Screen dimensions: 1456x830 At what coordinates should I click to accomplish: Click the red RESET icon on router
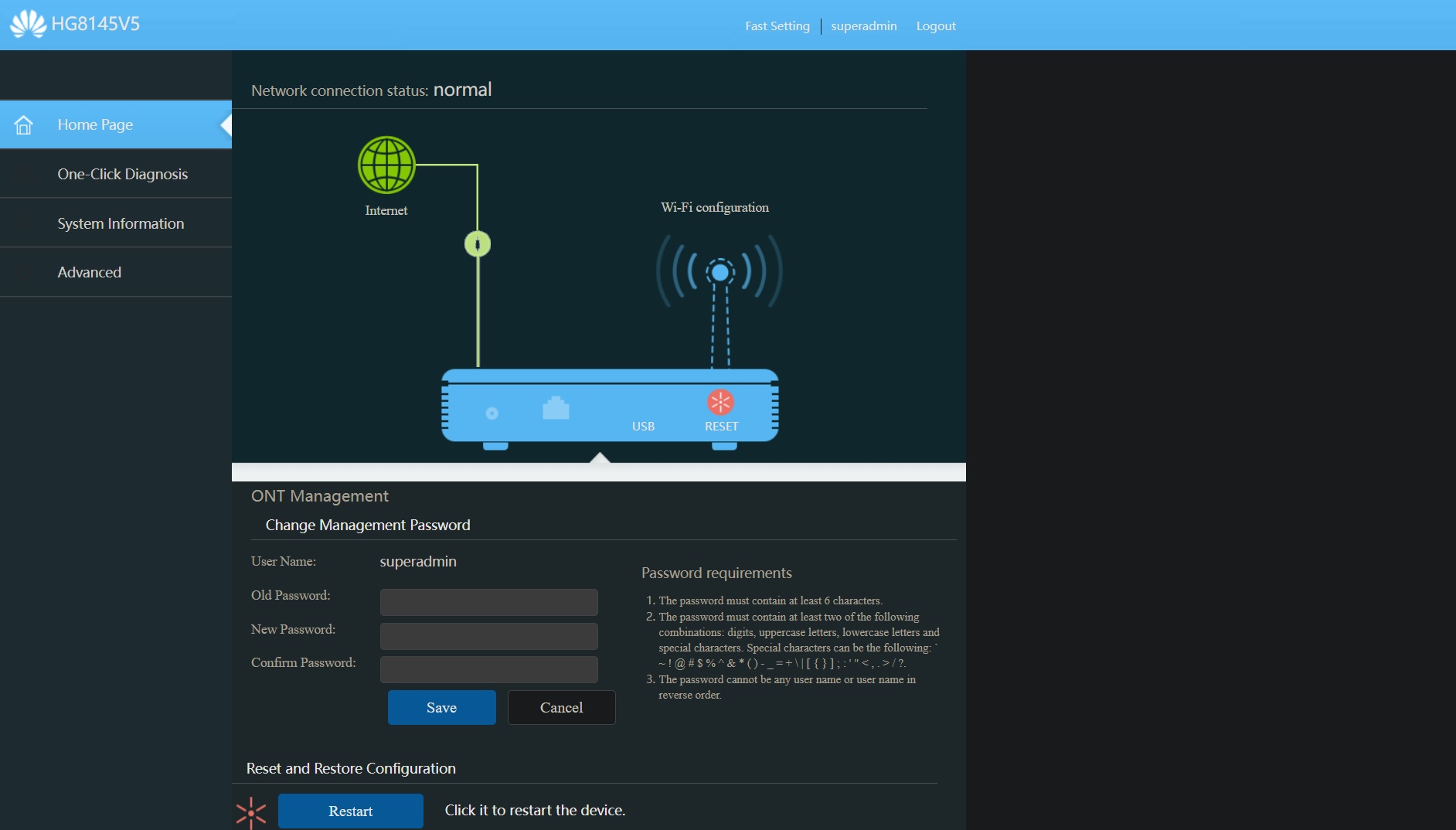click(x=720, y=403)
